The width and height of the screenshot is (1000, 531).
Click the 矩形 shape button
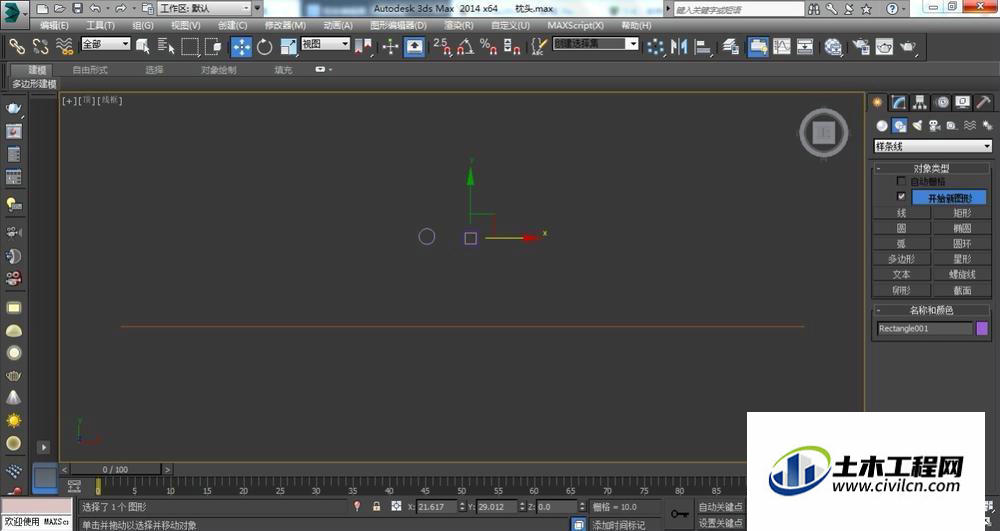tap(962, 212)
